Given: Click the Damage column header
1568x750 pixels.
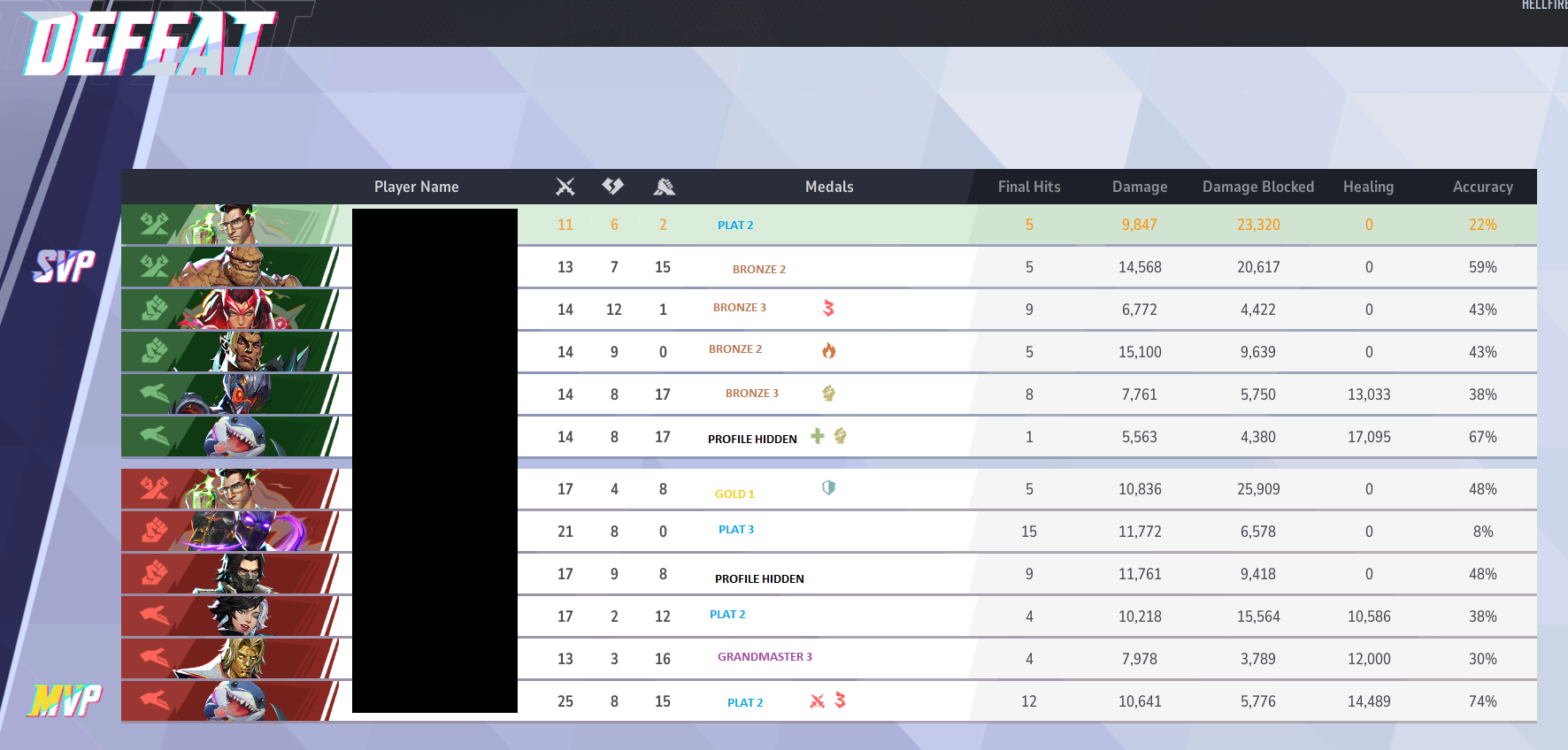Looking at the screenshot, I should point(1140,187).
